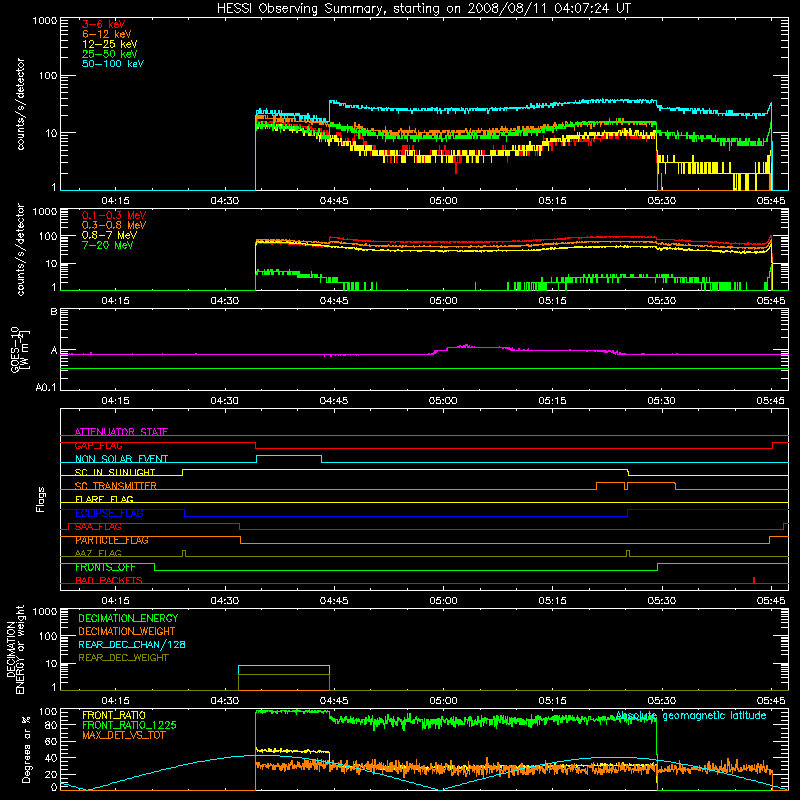This screenshot has height=800, width=800.
Task: Select the GAP_FLAG label
Action: [98, 445]
